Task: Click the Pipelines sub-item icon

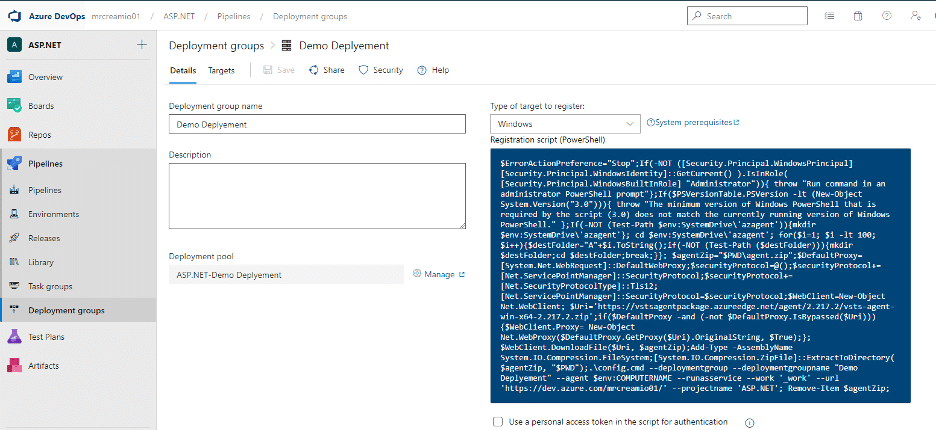Action: (x=16, y=191)
